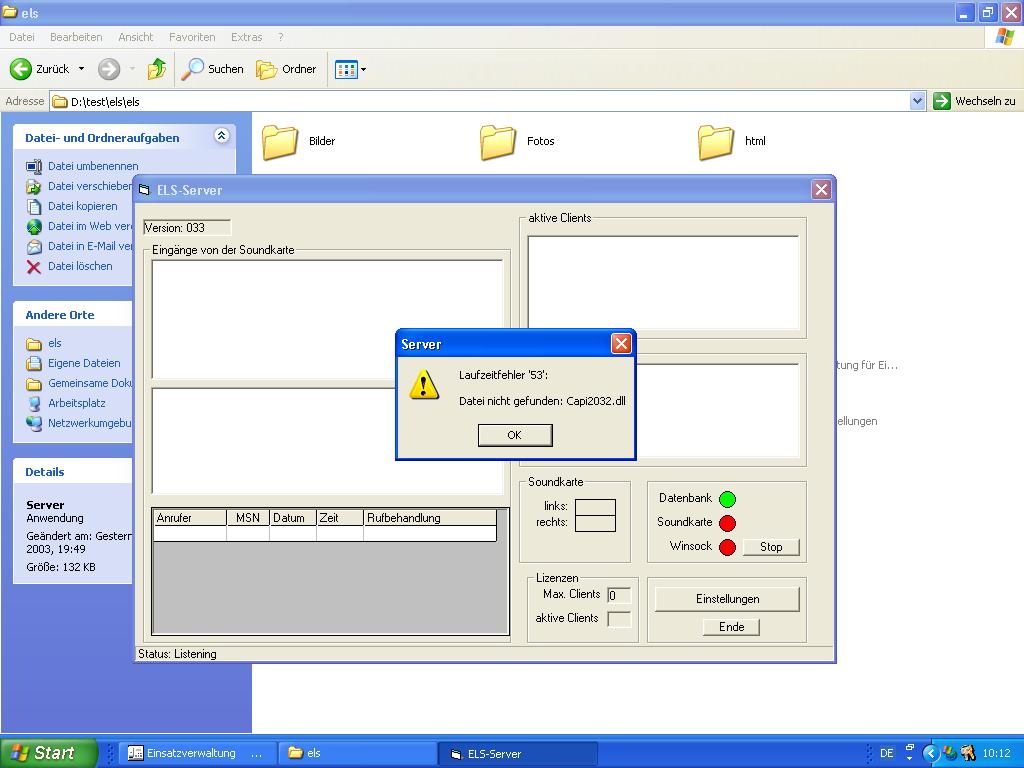Screen dimensions: 1024x768
Task: Open the Suchen search tool
Action: pos(213,69)
